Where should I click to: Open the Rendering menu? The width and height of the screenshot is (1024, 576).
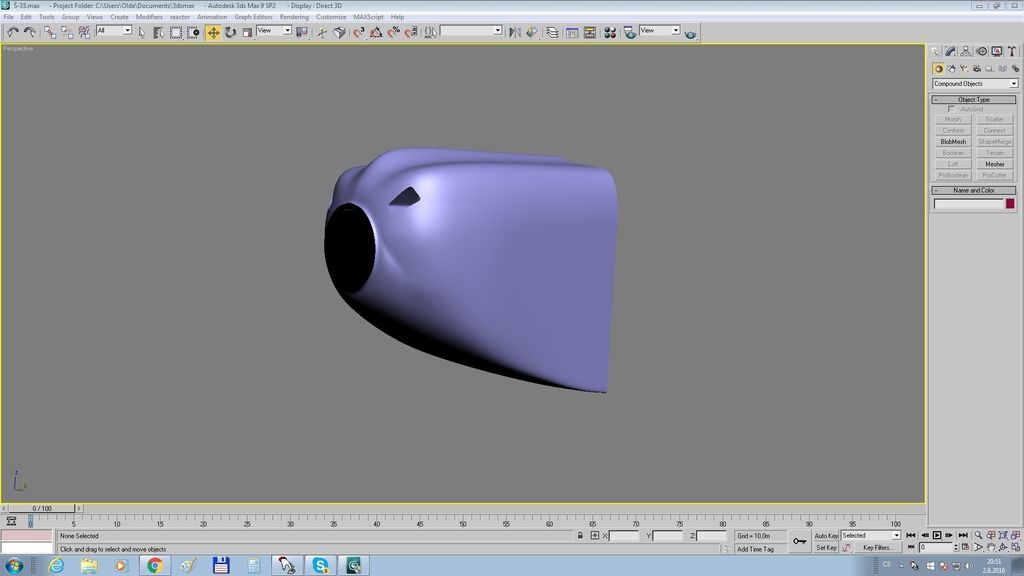tap(294, 17)
